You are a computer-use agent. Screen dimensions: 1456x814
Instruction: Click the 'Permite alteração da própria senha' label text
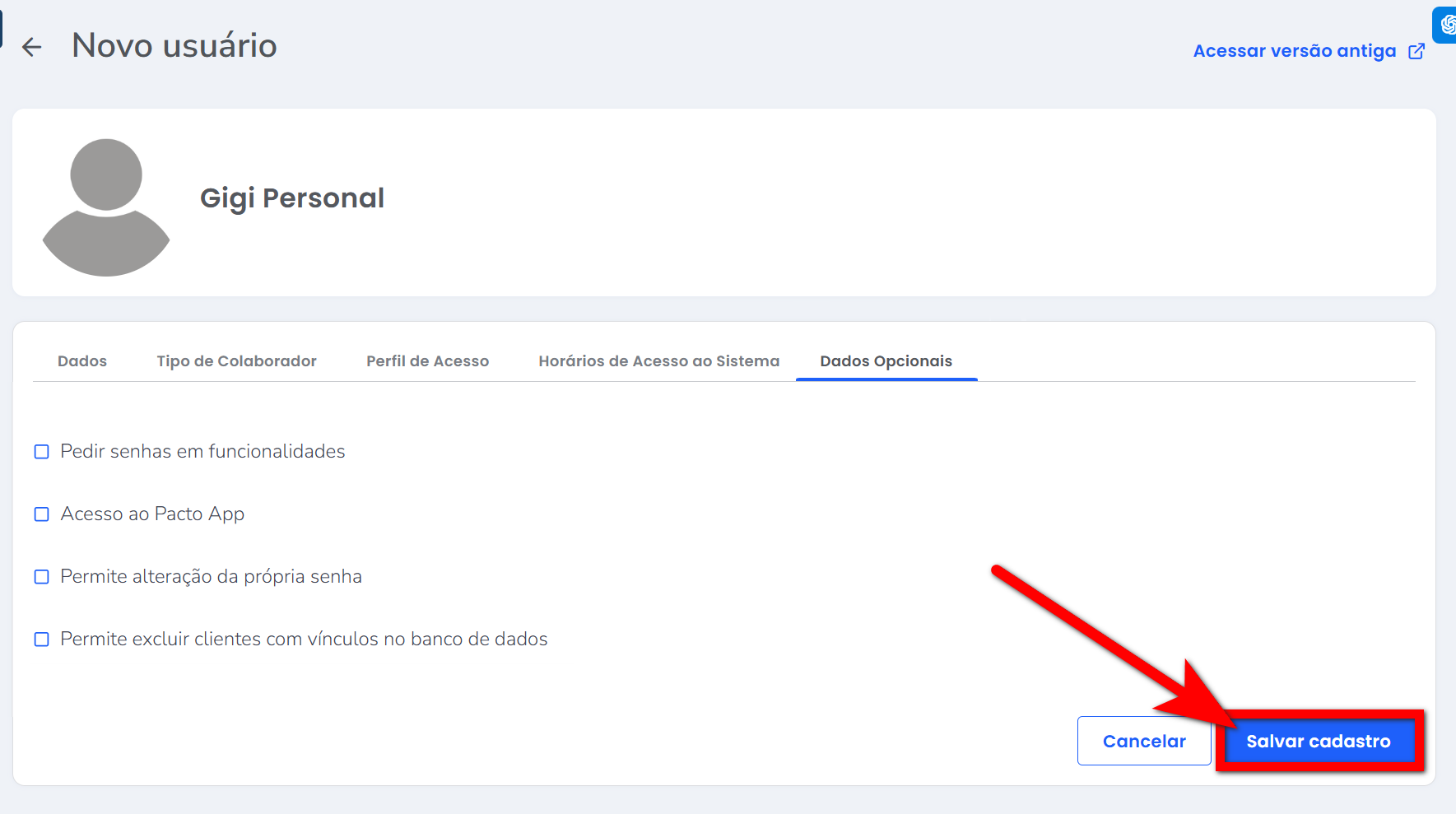tap(211, 577)
